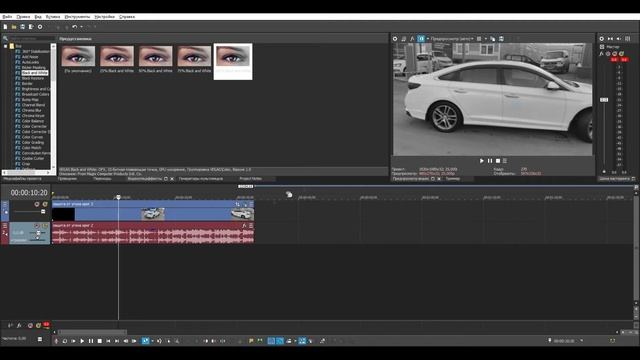Adjust the audio track volume slider
The width and height of the screenshot is (640, 360).
[x=38, y=233]
